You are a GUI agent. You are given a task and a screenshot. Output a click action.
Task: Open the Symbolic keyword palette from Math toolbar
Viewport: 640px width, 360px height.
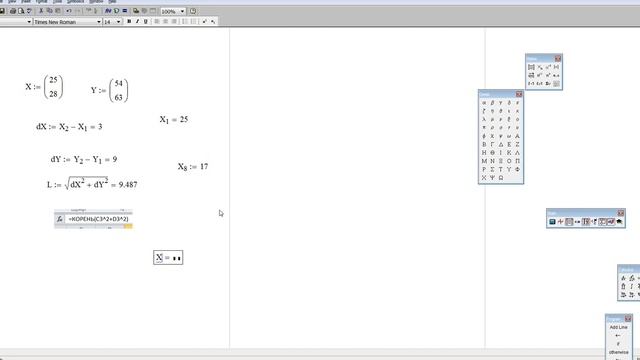pyautogui.click(x=620, y=222)
